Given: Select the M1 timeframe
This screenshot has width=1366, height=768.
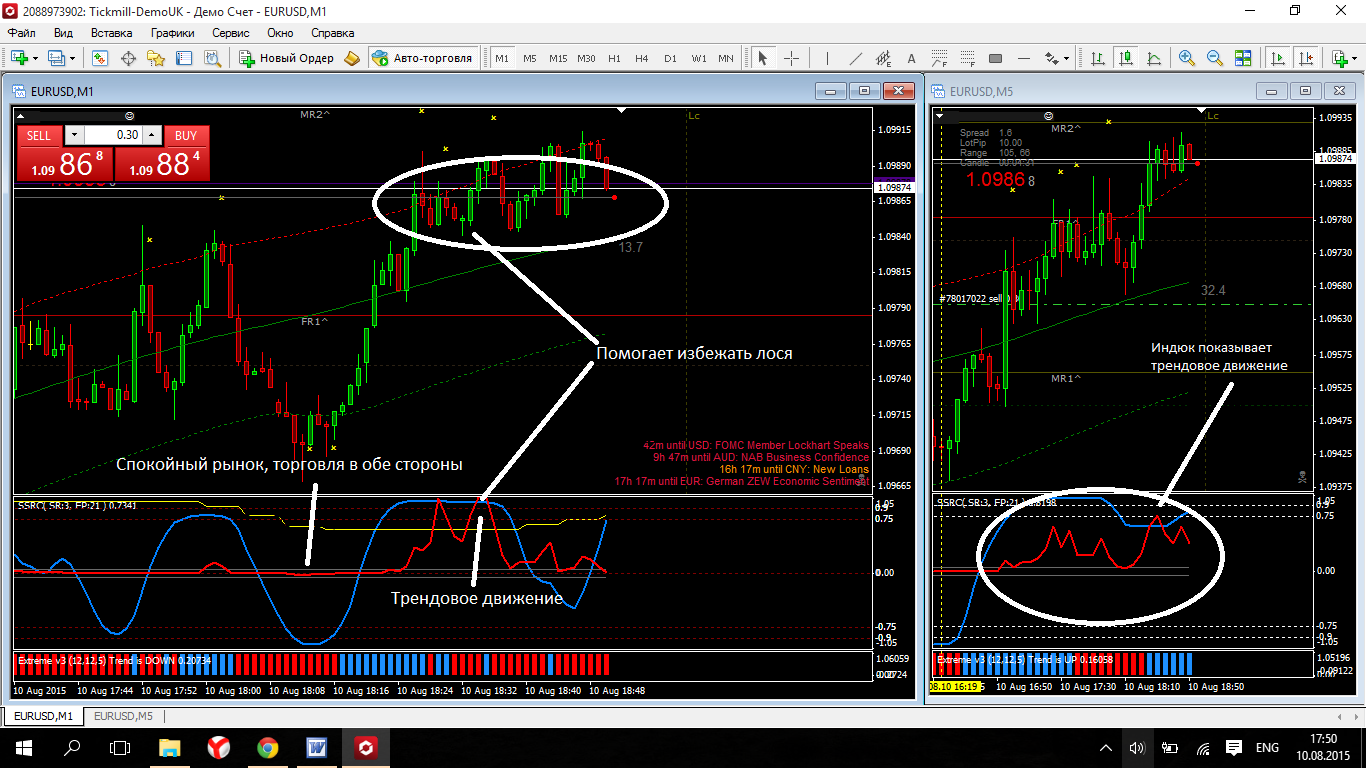Looking at the screenshot, I should tap(502, 58).
